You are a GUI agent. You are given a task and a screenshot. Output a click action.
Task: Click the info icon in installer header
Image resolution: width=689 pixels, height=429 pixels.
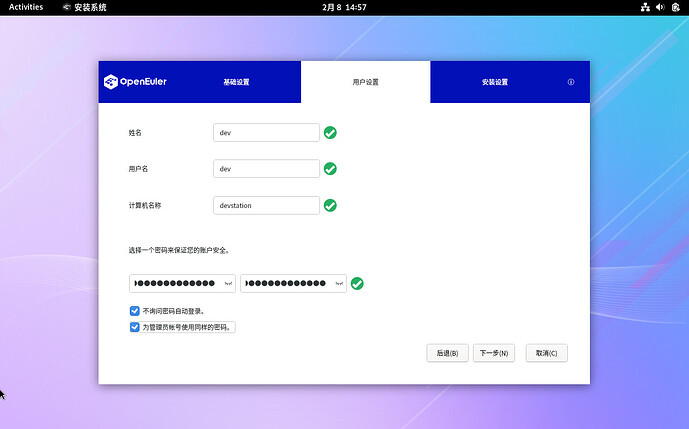click(x=571, y=82)
